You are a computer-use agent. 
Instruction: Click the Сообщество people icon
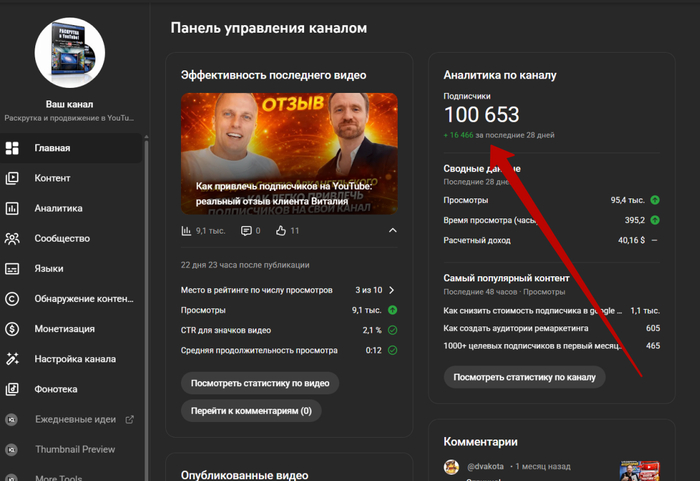12,238
